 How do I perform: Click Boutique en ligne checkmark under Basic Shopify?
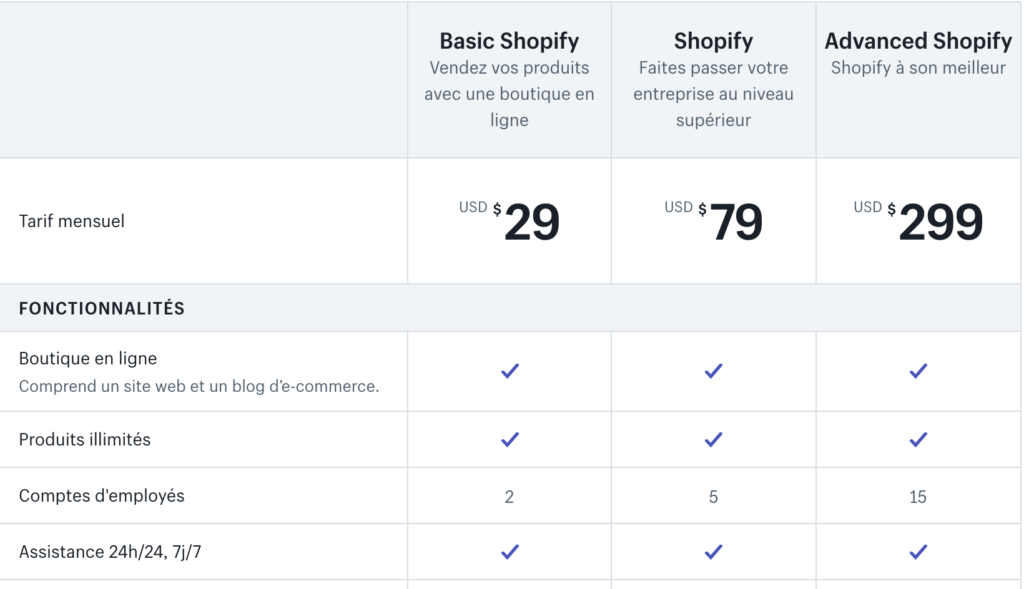[x=510, y=371]
